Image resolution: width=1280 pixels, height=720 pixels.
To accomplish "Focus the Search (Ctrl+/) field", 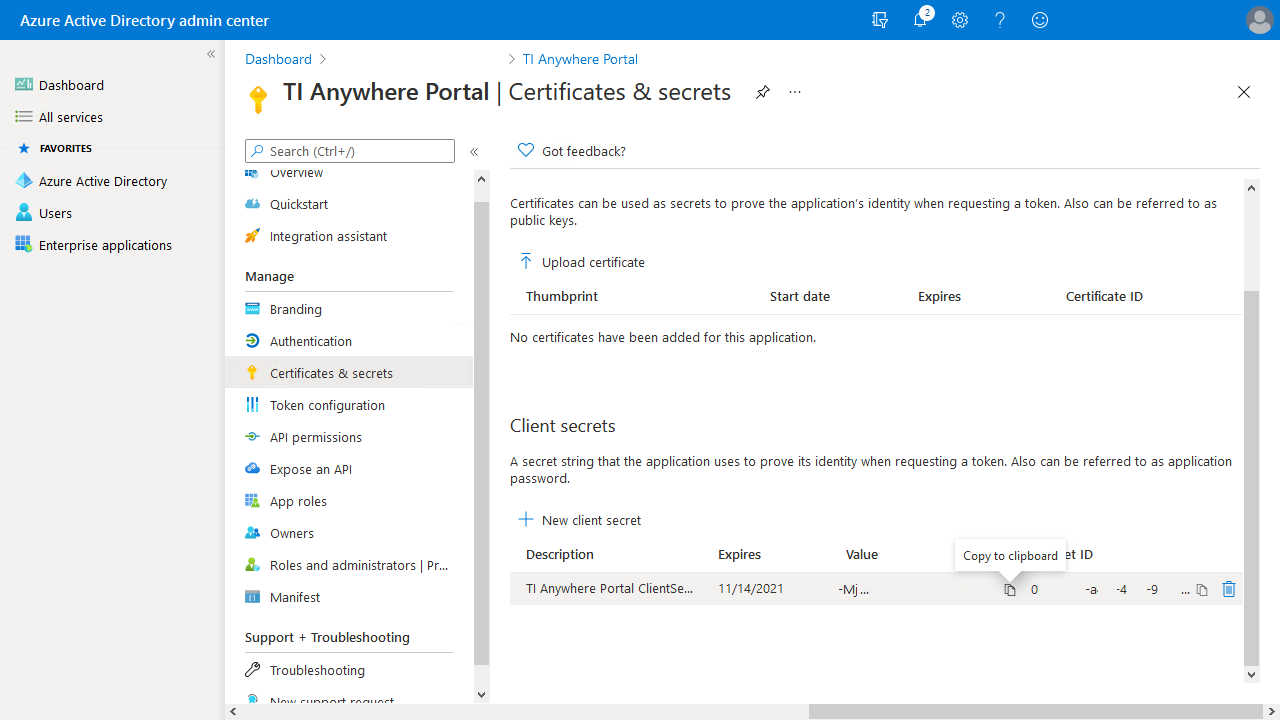I will (x=350, y=151).
